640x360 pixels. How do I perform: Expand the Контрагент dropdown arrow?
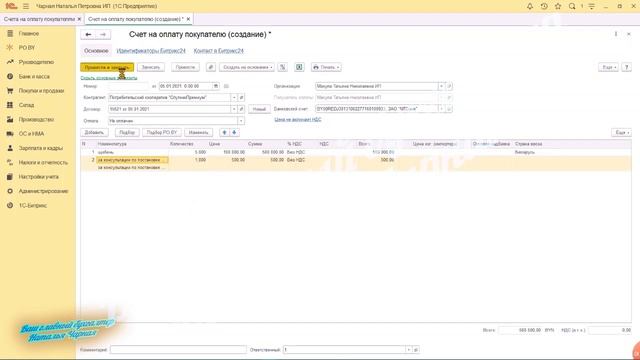234,98
